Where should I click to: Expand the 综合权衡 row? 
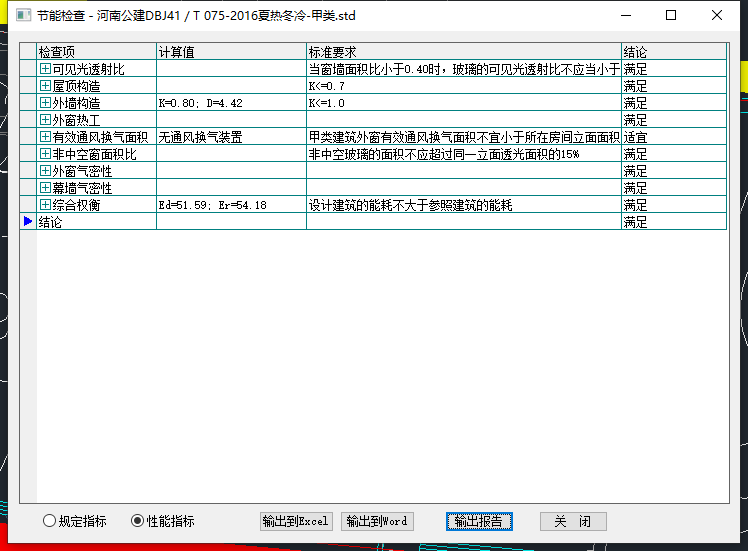pos(45,205)
